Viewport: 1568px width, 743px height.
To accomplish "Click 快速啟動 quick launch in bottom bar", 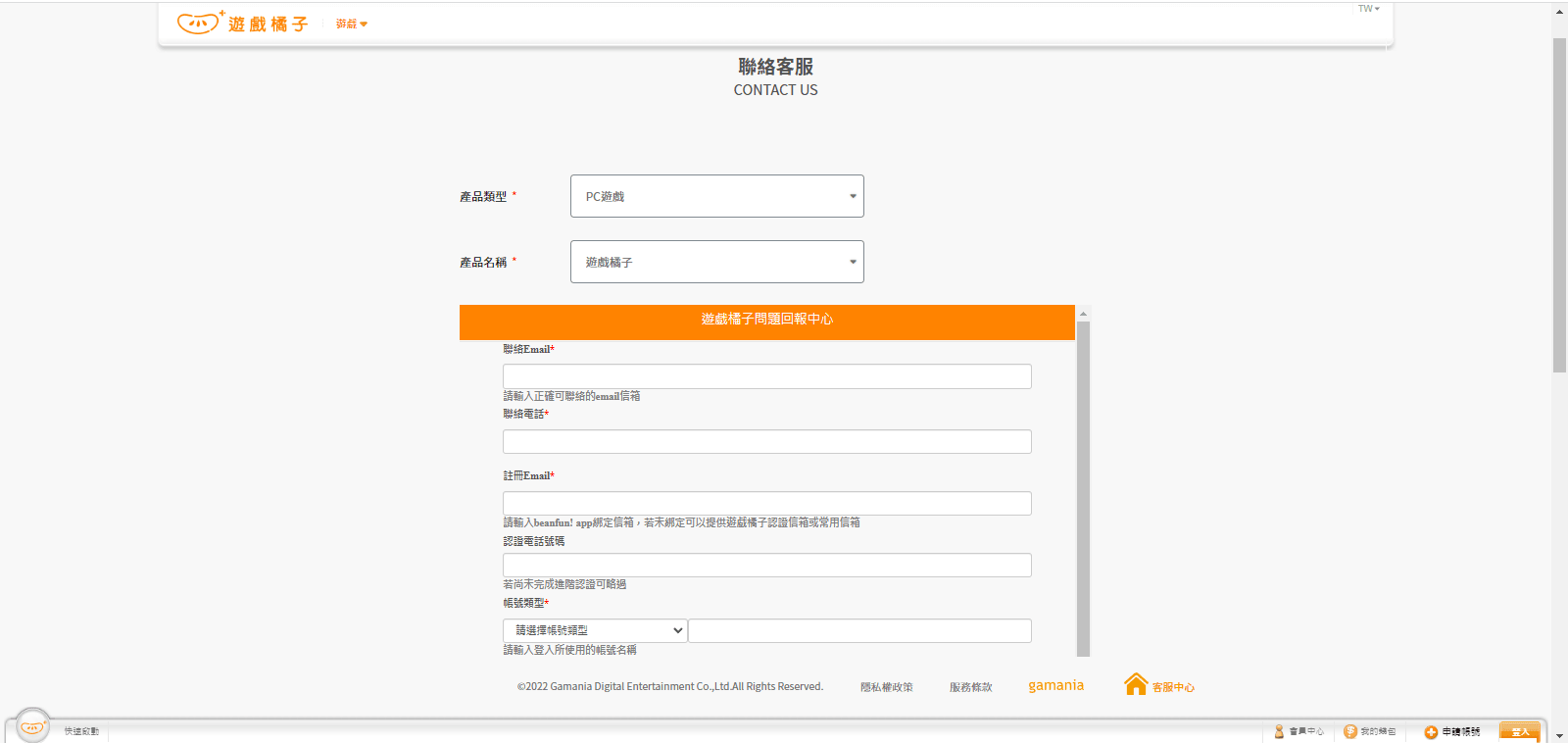I will click(x=81, y=731).
